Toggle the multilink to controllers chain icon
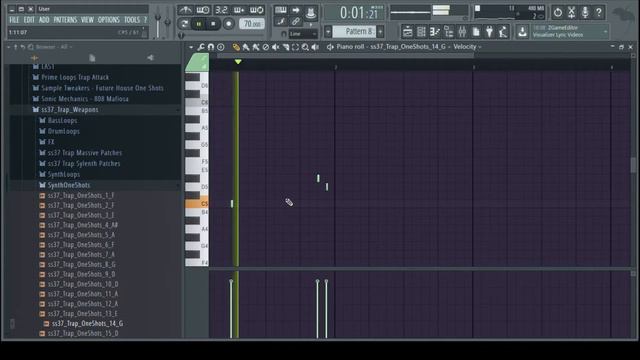The image size is (640, 360). [296, 22]
